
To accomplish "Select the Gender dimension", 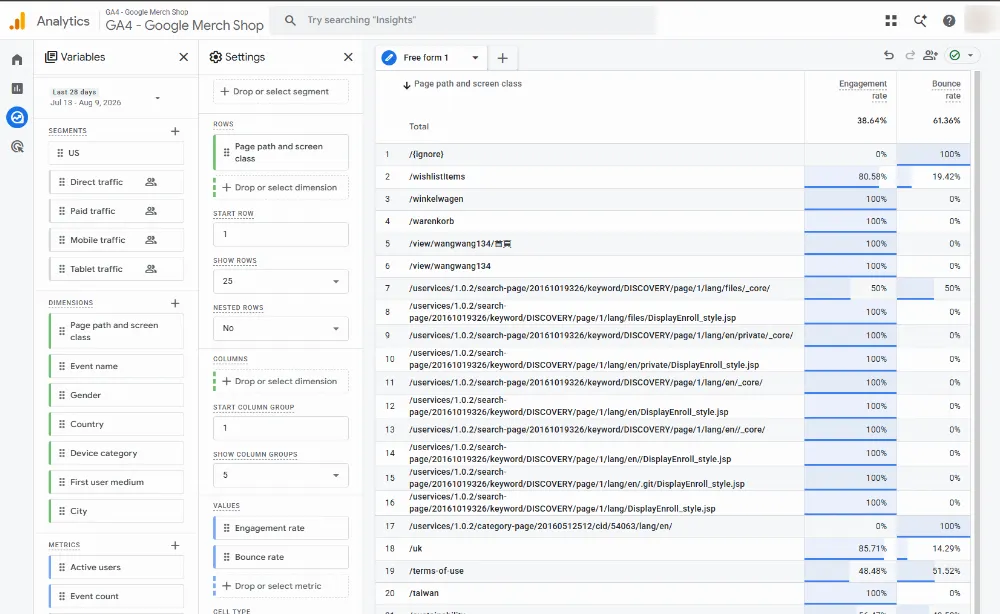I will pos(116,395).
